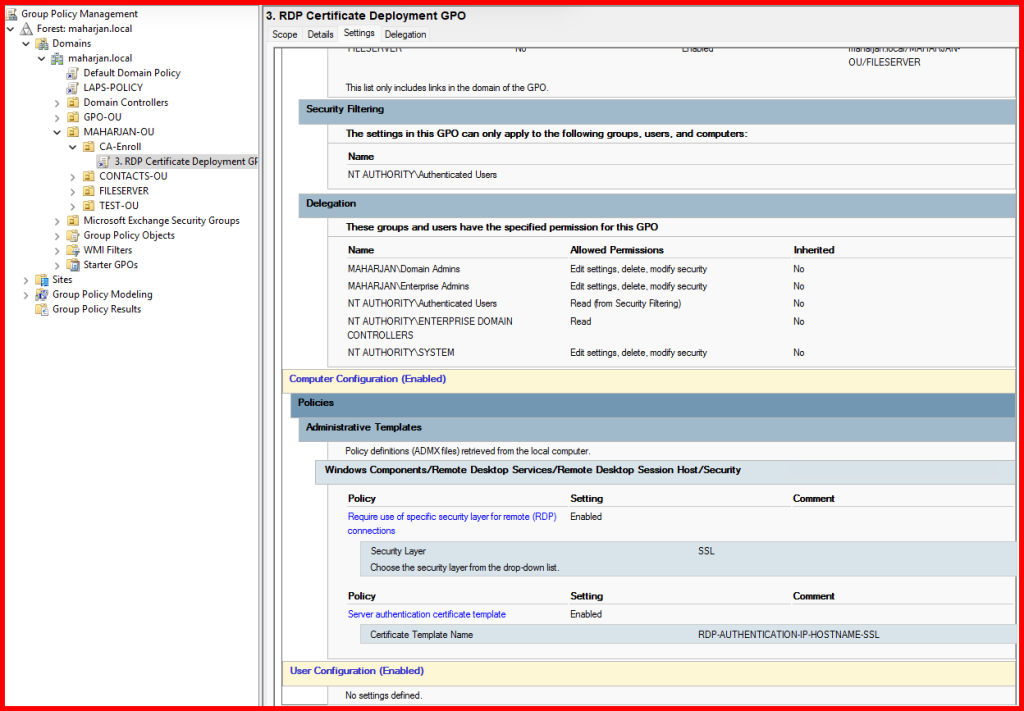The height and width of the screenshot is (711, 1024).
Task: Select the FILESERVER organizational unit
Action: click(124, 191)
